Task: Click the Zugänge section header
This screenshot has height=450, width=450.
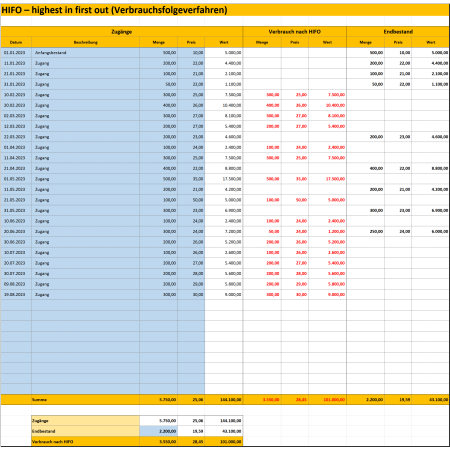Action: coord(122,32)
